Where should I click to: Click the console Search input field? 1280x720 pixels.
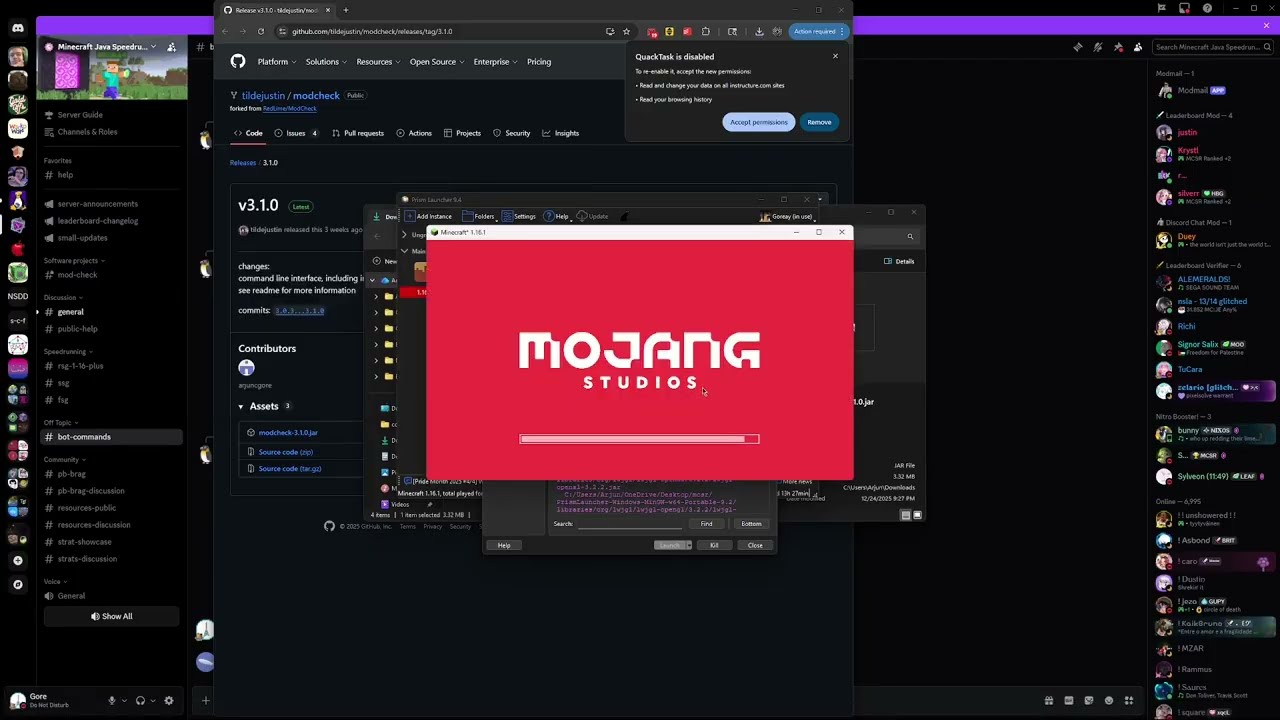[x=629, y=524]
